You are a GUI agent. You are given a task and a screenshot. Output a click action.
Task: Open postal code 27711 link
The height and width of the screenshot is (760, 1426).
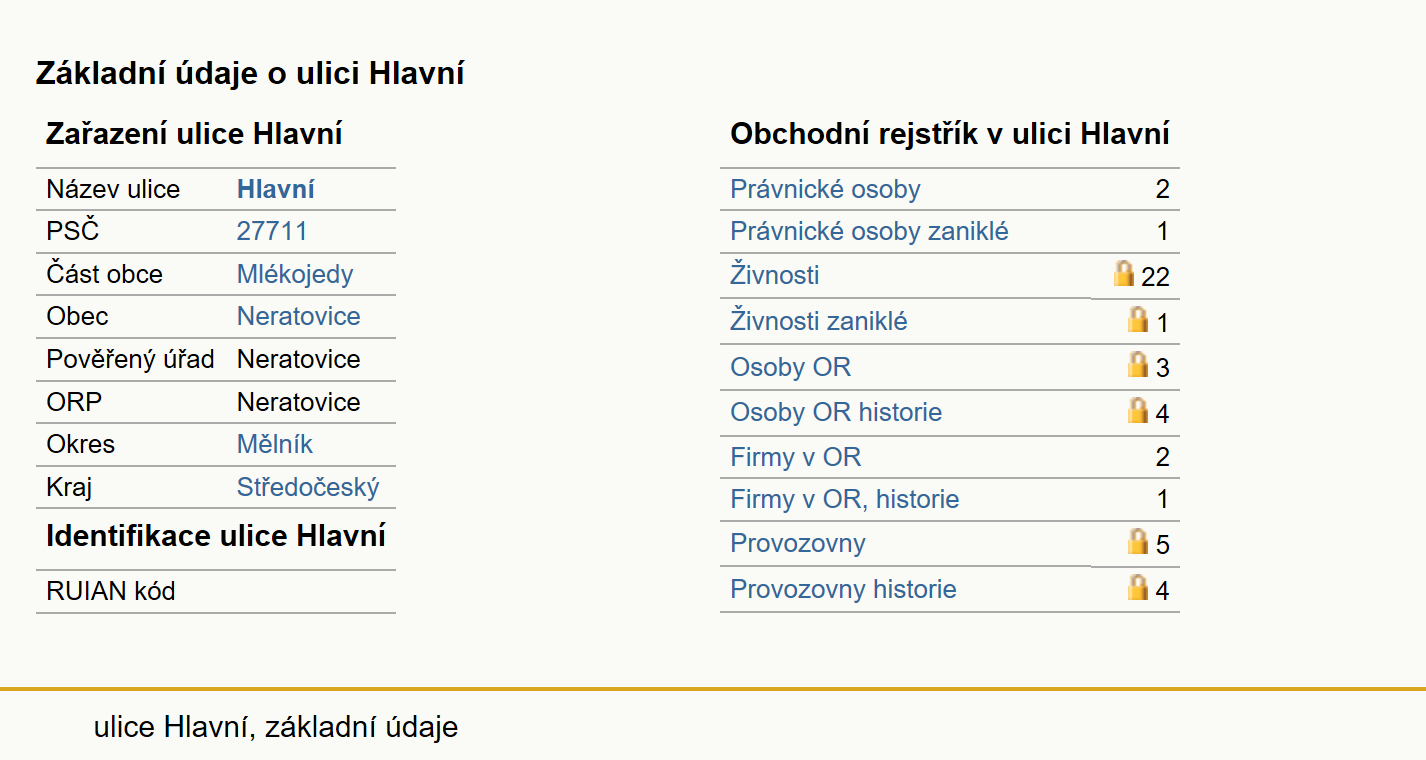[272, 231]
